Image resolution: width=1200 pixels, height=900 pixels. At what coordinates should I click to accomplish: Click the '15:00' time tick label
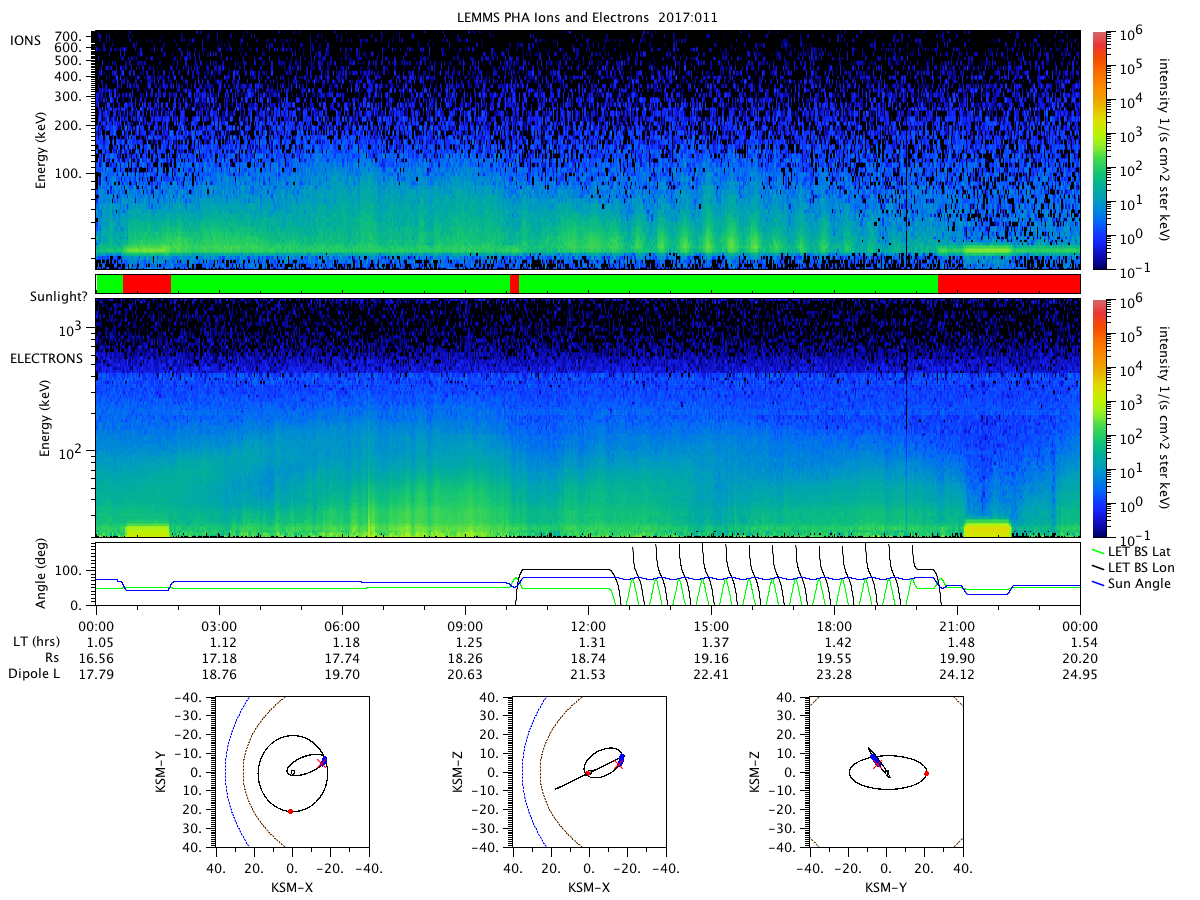pos(711,625)
